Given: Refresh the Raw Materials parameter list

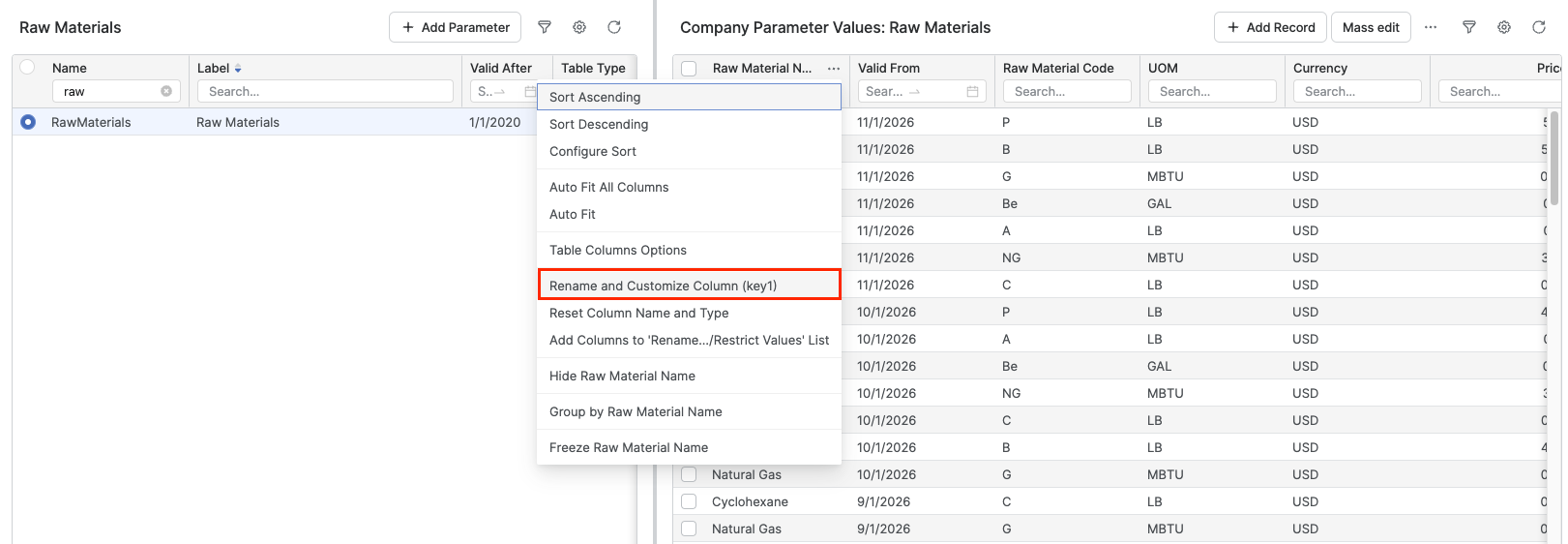Looking at the screenshot, I should (x=614, y=27).
